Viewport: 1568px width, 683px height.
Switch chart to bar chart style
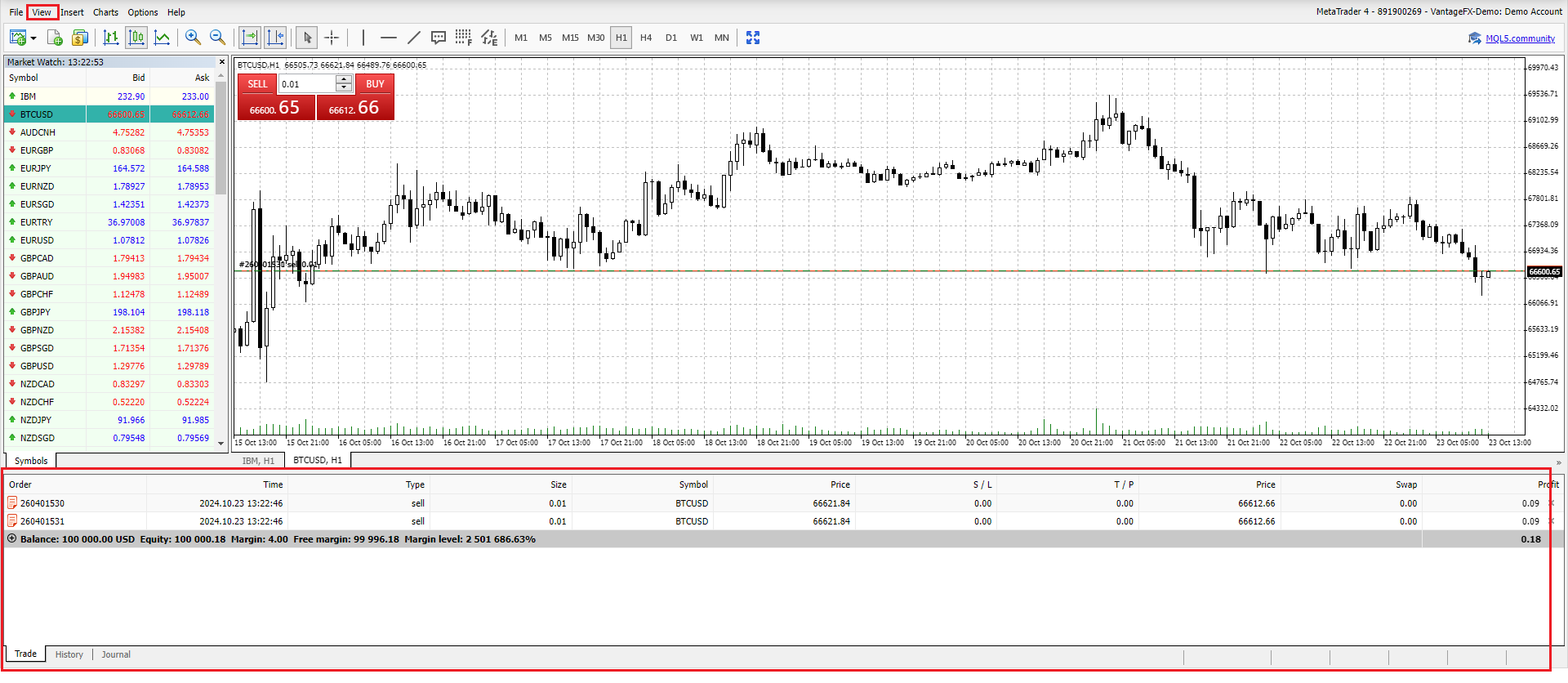(111, 38)
